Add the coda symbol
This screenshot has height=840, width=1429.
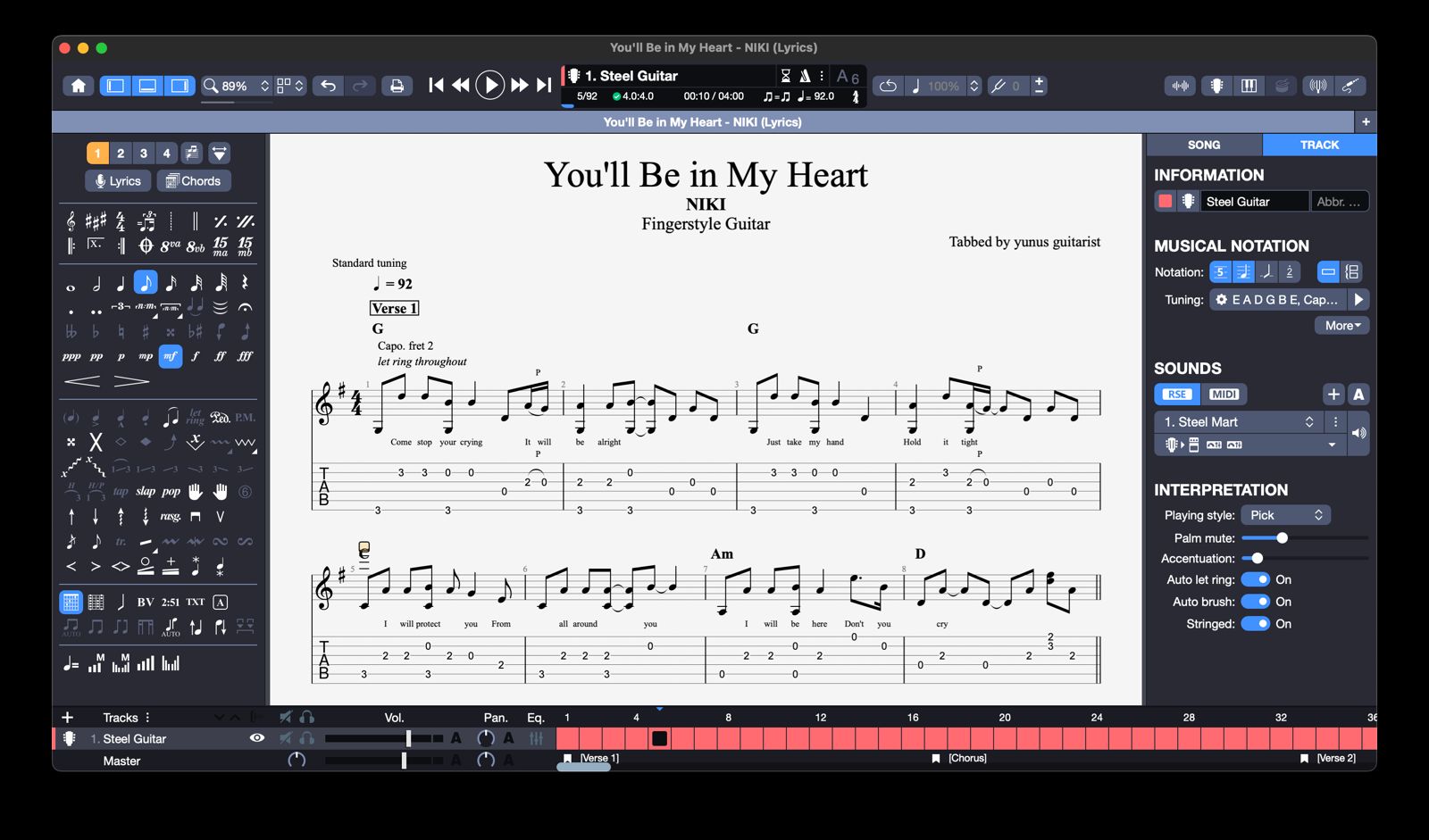coord(146,245)
